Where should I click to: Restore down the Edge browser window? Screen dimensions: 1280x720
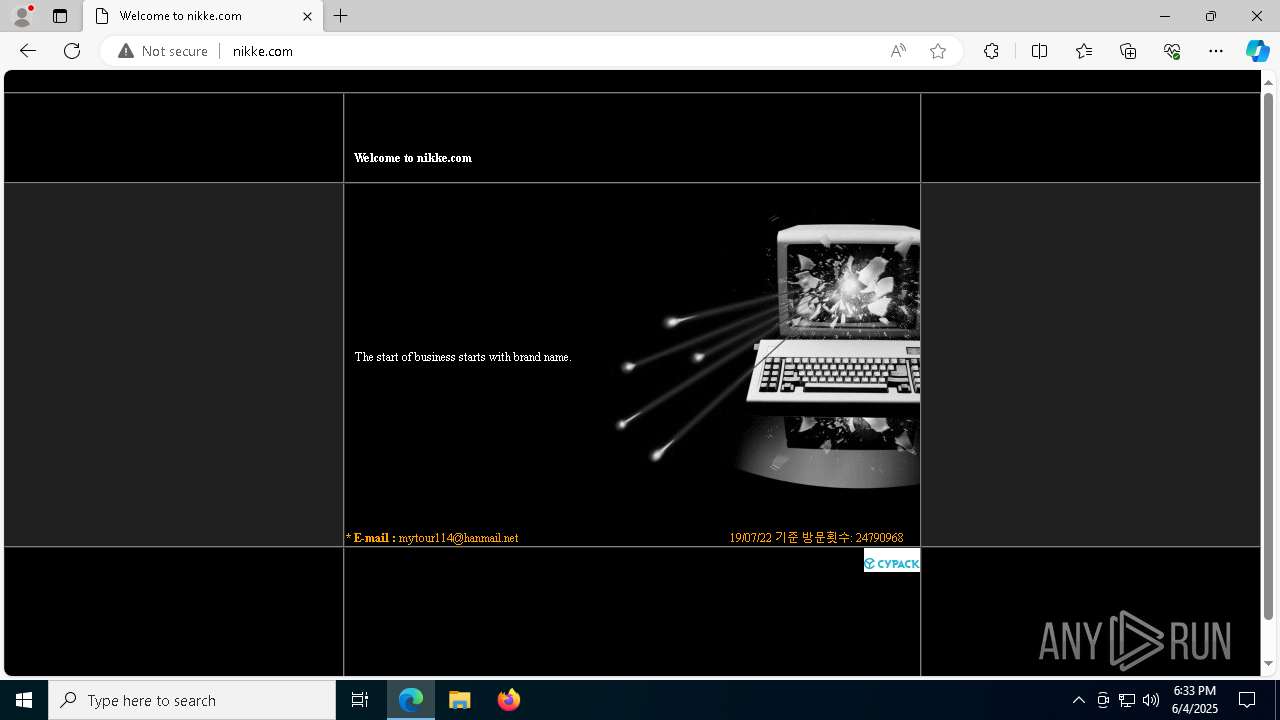tap(1210, 16)
